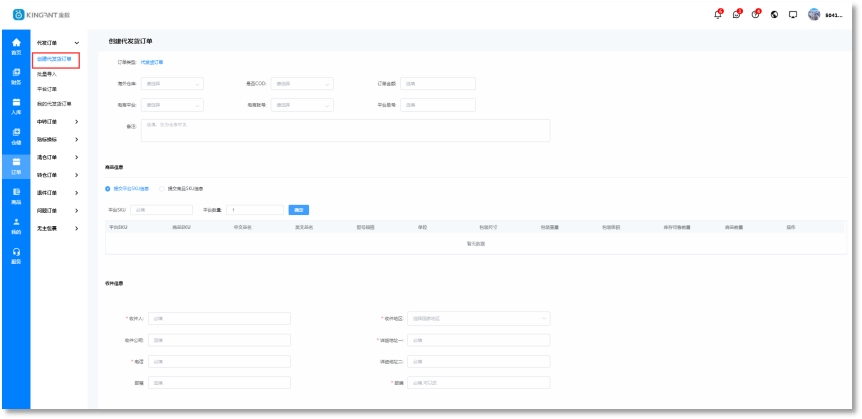
Task: Open 平台订单 menu item
Action: tap(47, 89)
